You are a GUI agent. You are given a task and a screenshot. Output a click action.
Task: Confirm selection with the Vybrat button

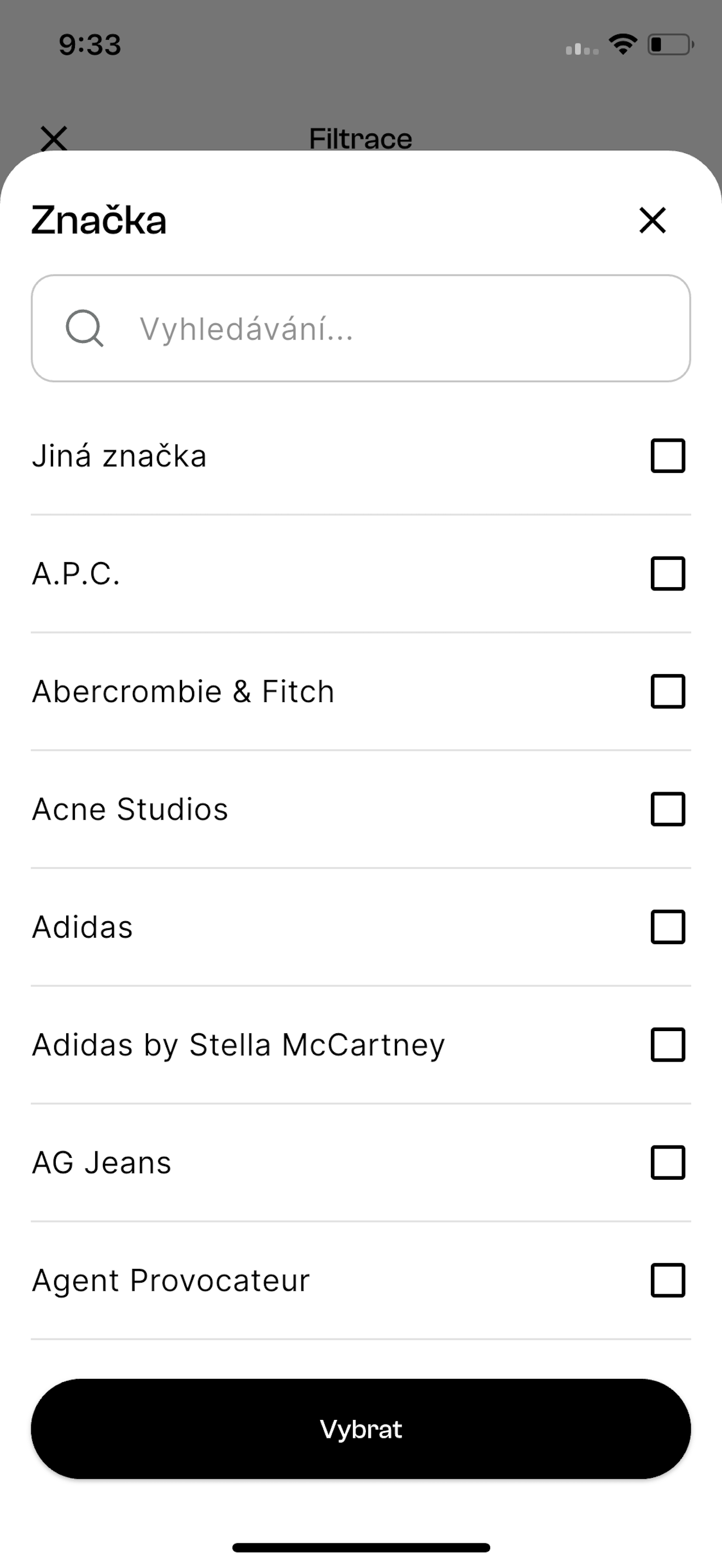point(361,1429)
